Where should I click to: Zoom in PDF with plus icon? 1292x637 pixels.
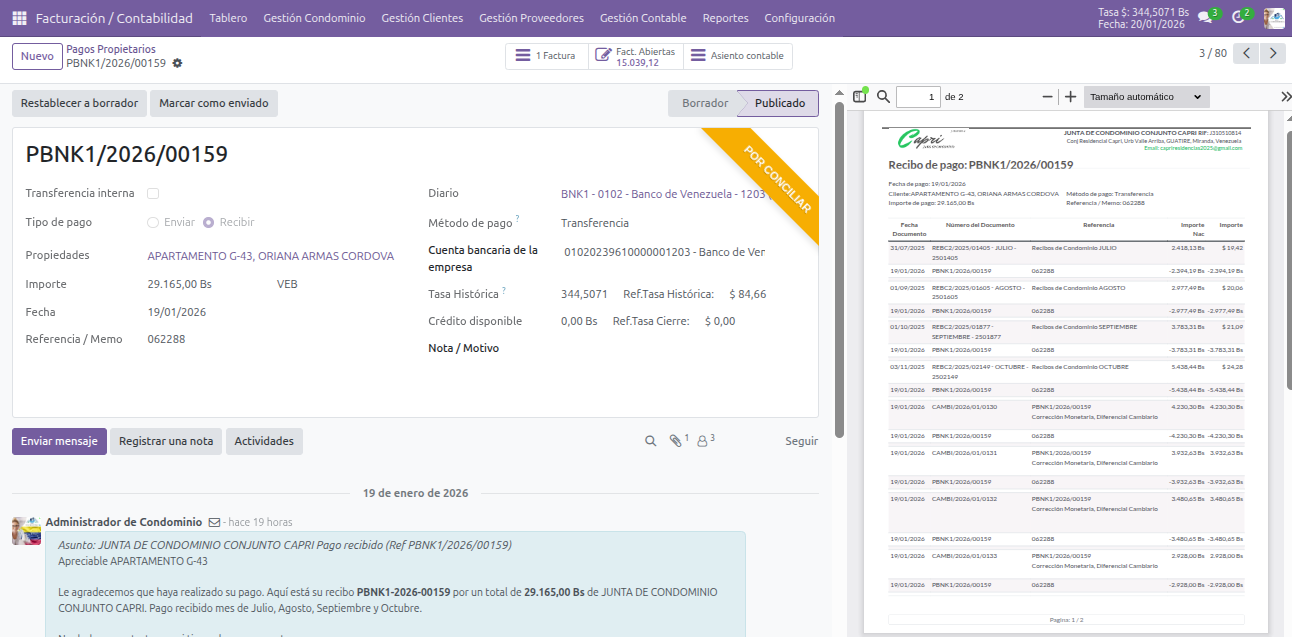[1070, 97]
